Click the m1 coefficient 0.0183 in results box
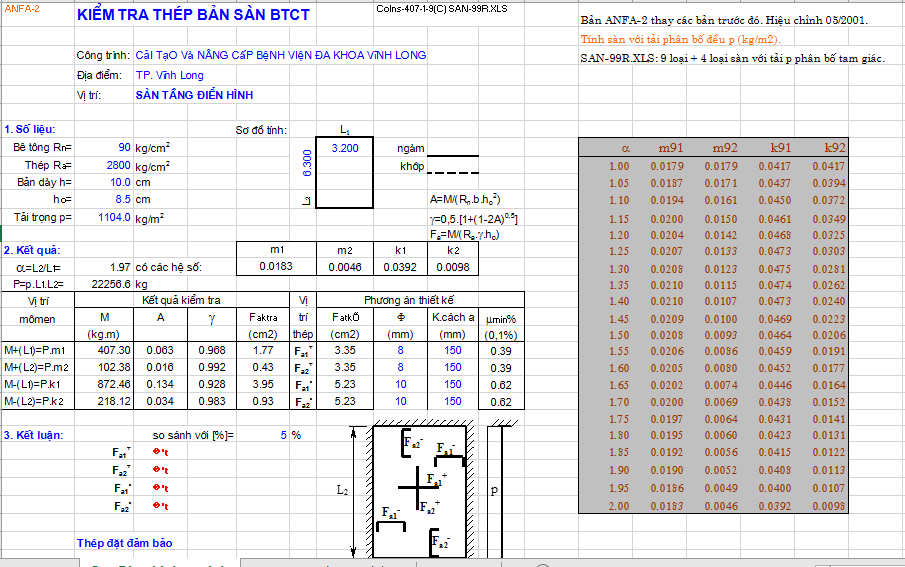The height and width of the screenshot is (567, 905). (276, 266)
